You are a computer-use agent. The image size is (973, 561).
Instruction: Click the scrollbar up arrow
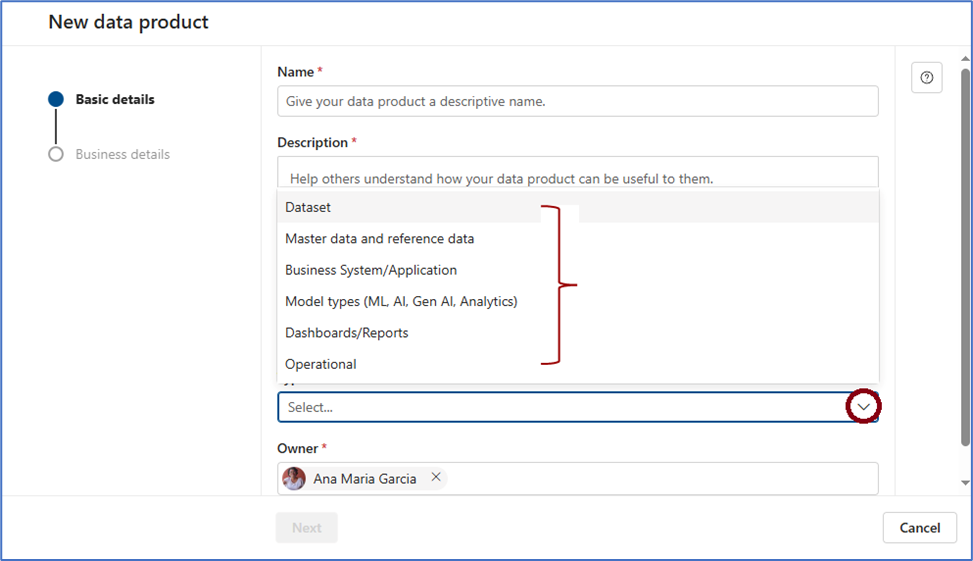pyautogui.click(x=965, y=59)
